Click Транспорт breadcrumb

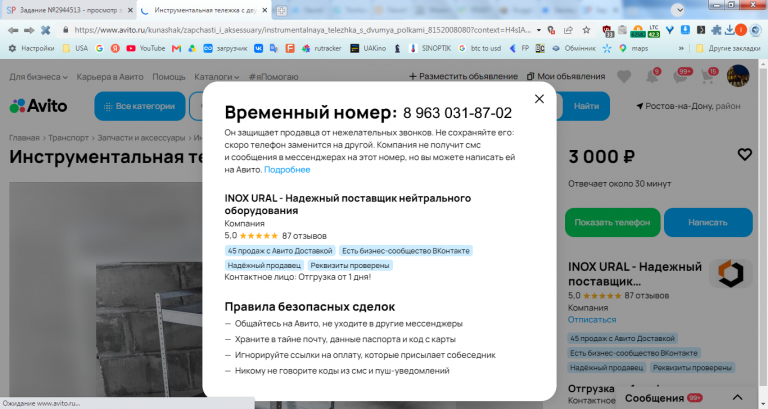(68, 138)
